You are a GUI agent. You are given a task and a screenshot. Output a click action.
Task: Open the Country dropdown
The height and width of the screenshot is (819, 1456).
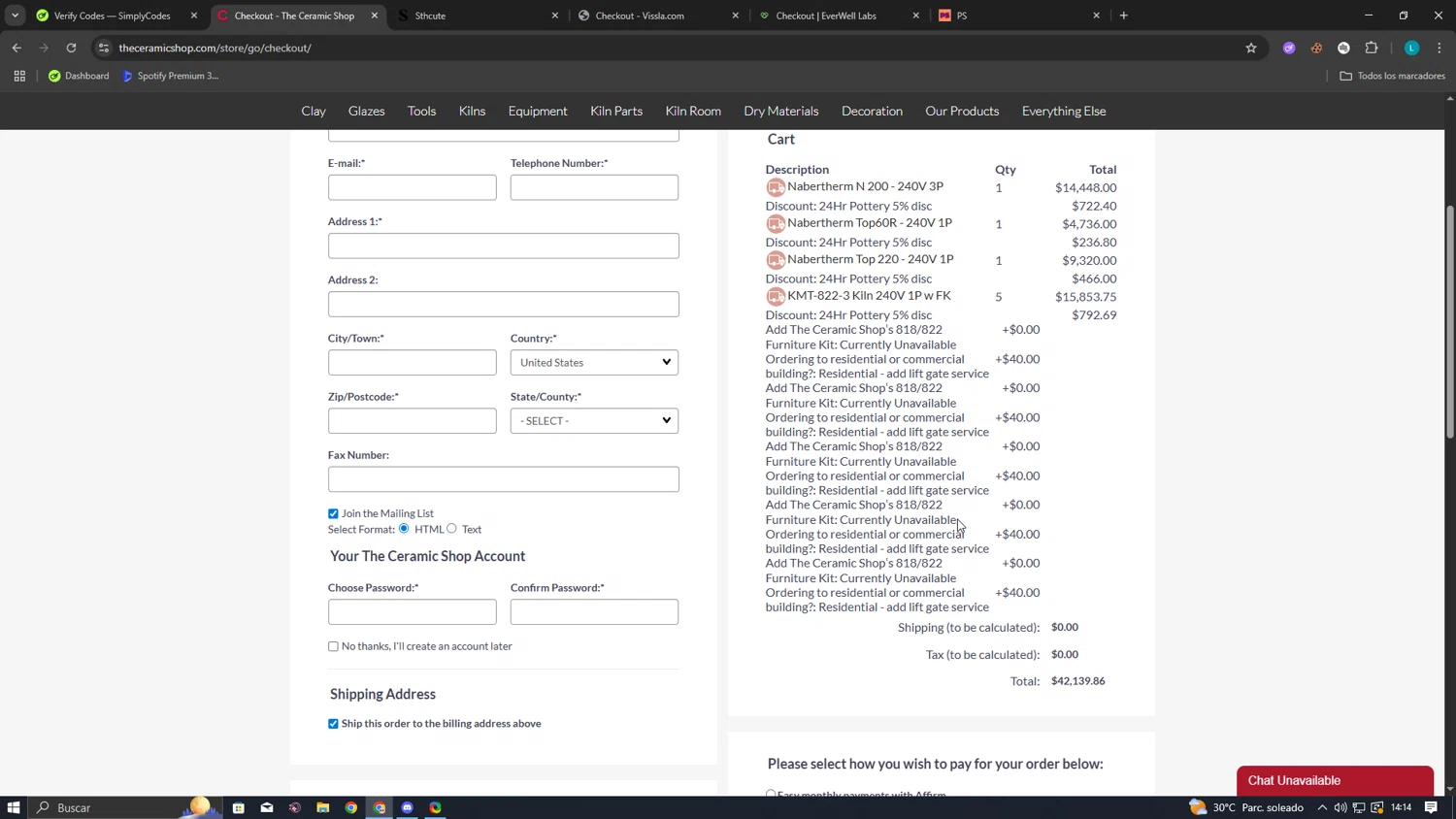594,362
